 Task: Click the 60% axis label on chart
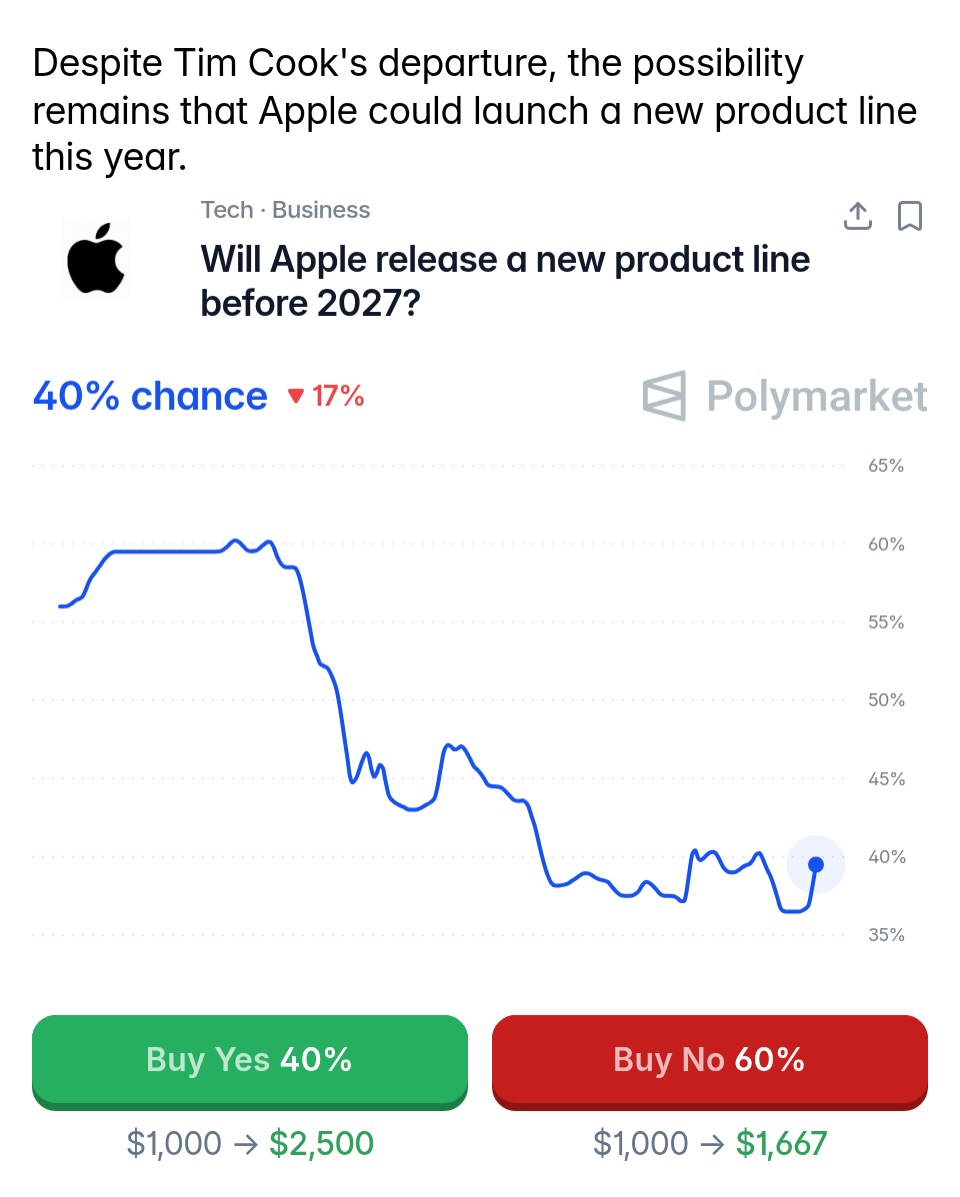pos(884,545)
